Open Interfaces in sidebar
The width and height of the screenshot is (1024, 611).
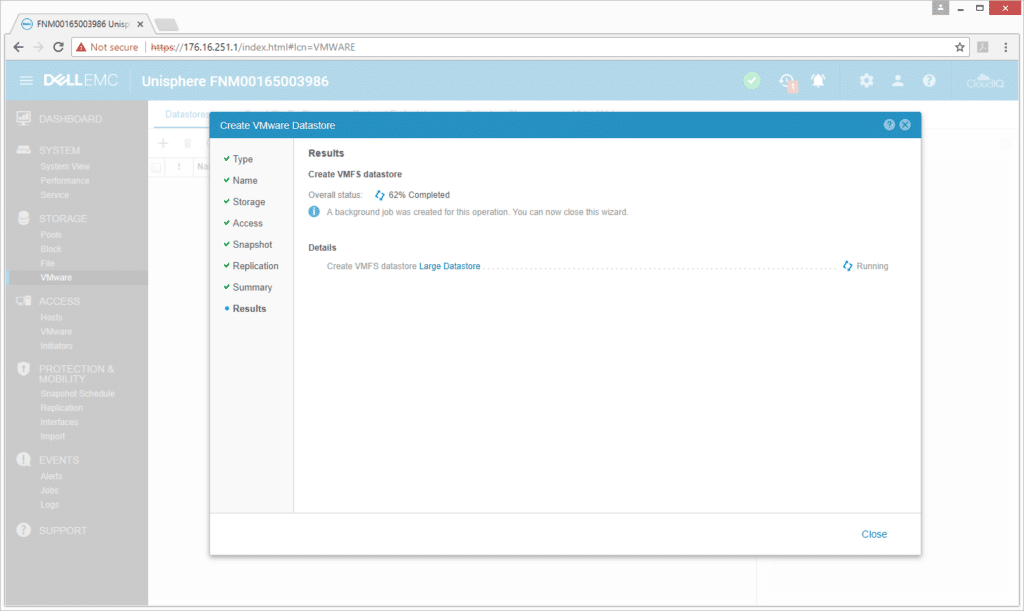[x=59, y=423]
